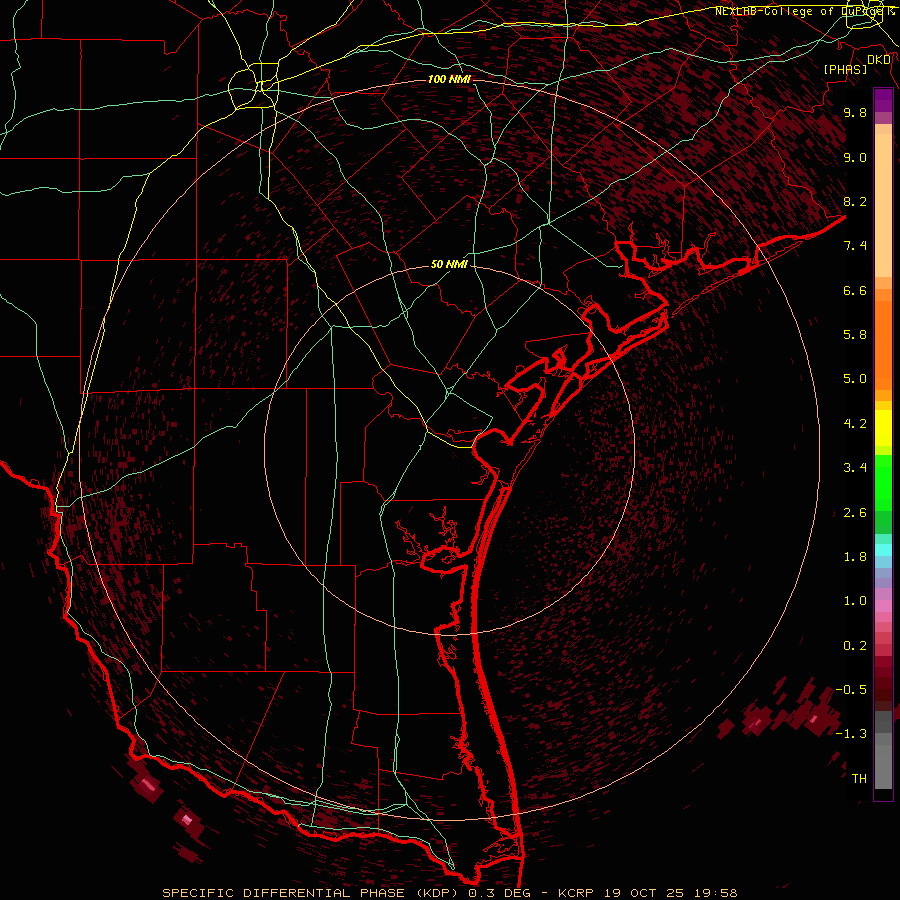Click the 5.0 value on the color scale
This screenshot has width=900, height=900.
[x=855, y=379]
